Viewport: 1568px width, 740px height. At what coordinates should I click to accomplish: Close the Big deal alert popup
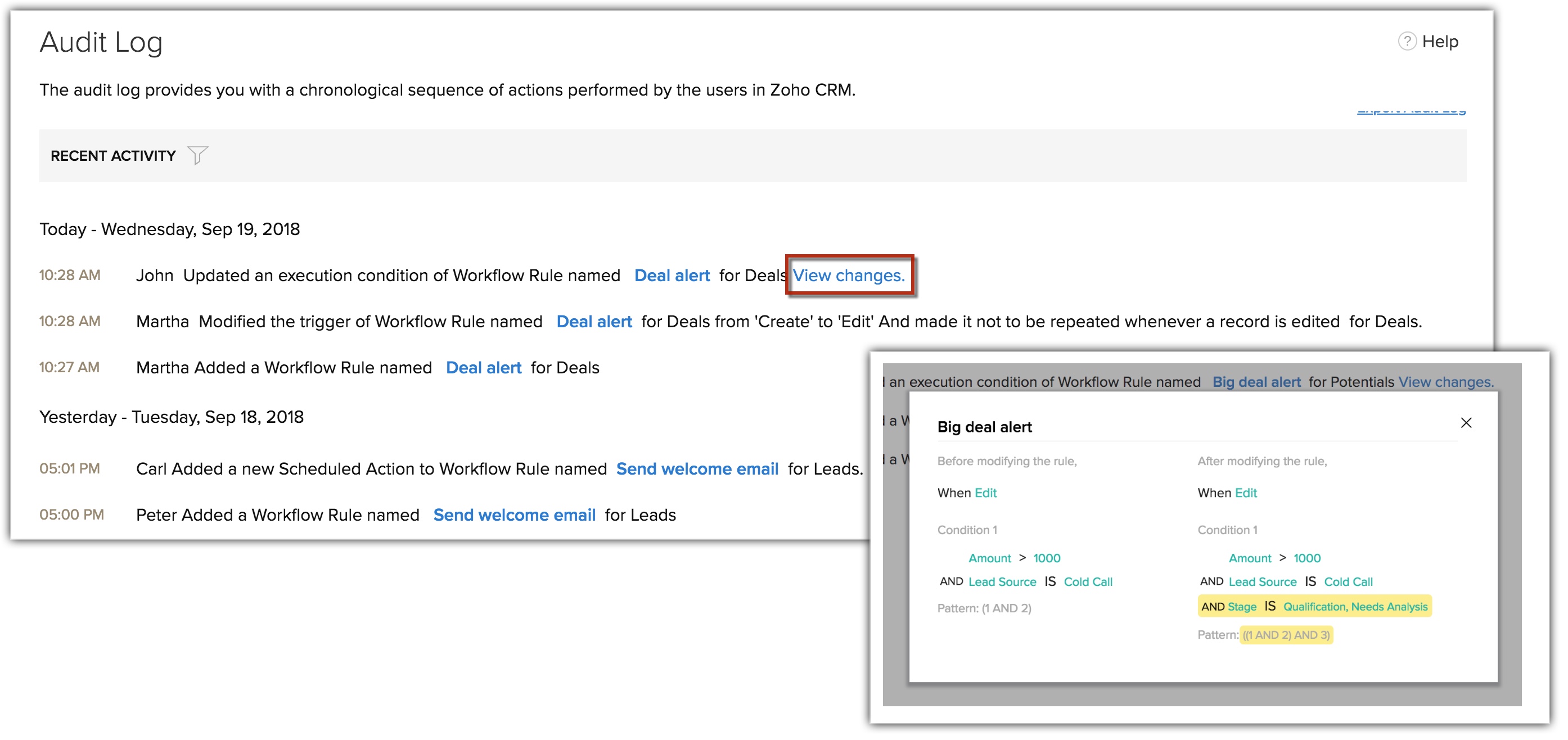point(1466,423)
